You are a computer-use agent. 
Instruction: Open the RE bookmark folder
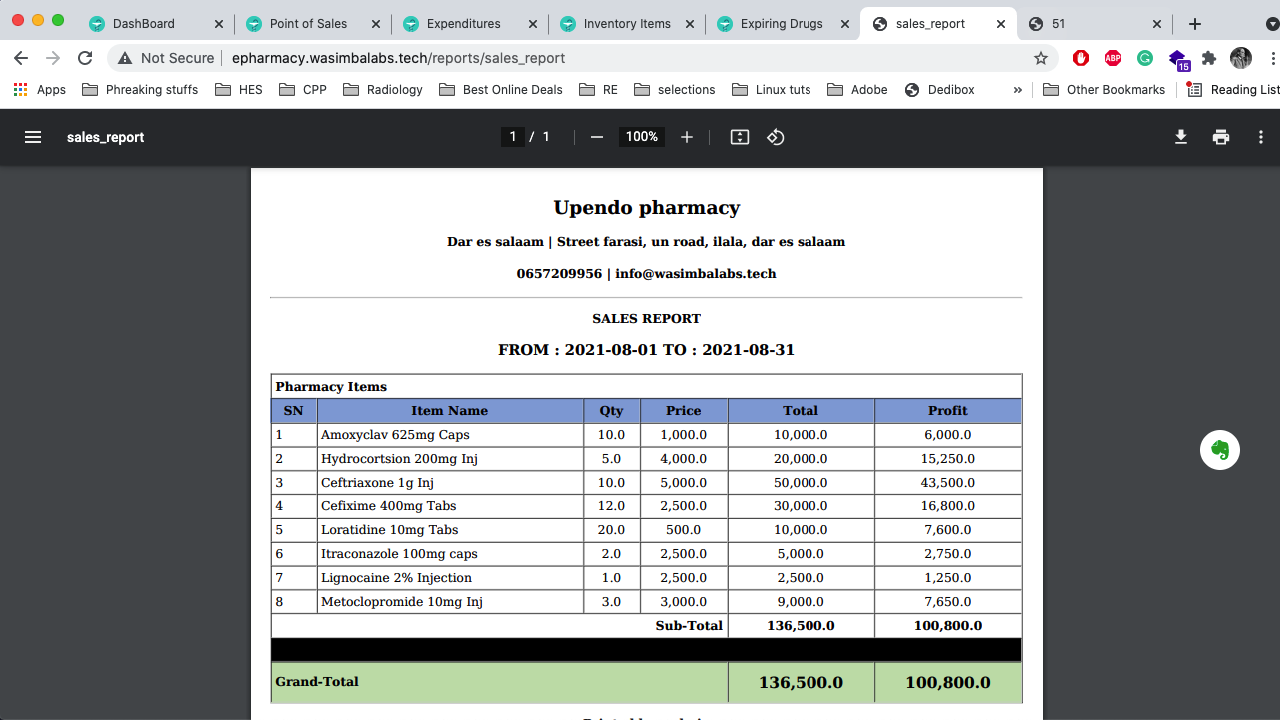pos(598,90)
